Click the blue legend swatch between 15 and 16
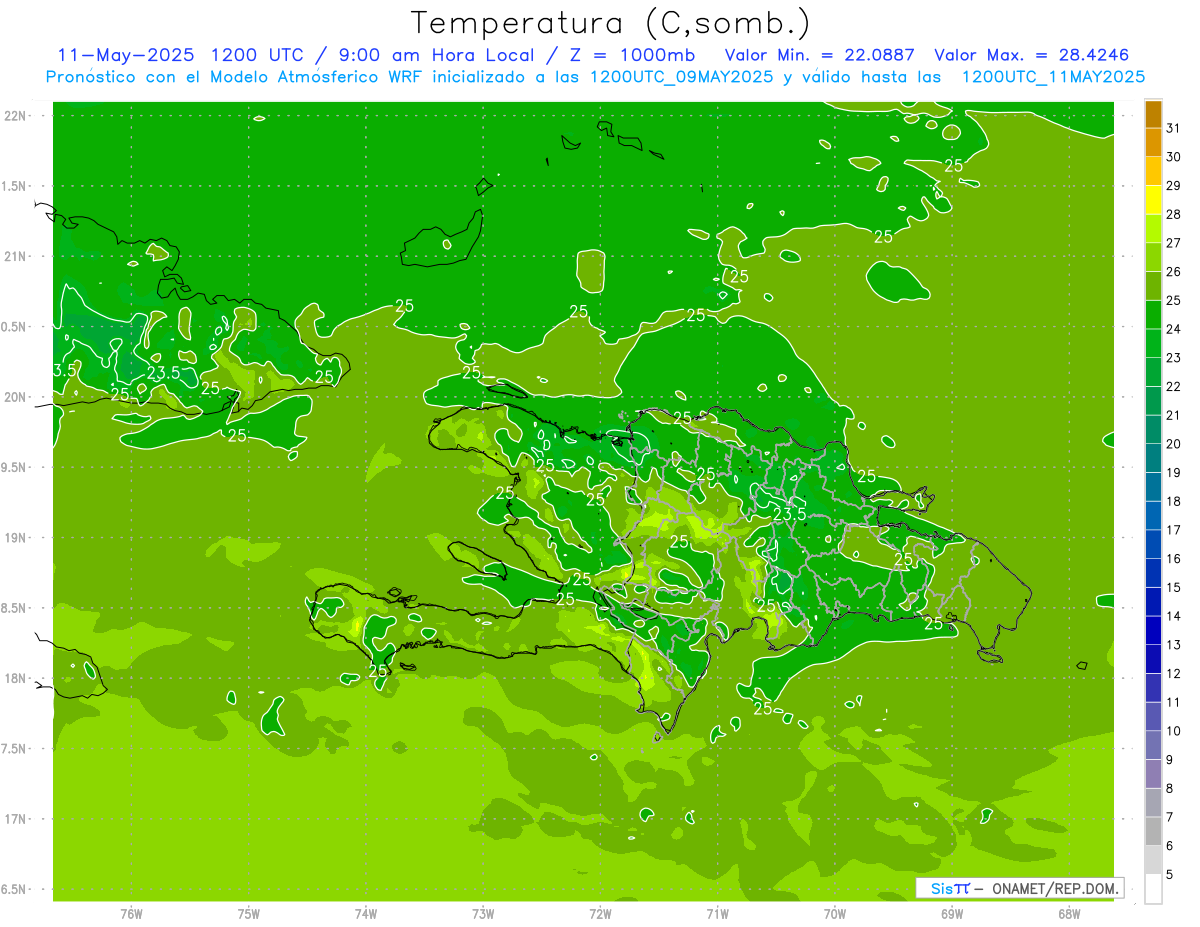 click(x=1154, y=573)
